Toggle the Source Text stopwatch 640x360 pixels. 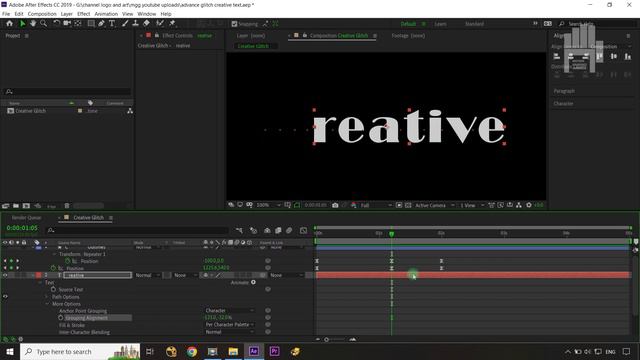[x=53, y=289]
